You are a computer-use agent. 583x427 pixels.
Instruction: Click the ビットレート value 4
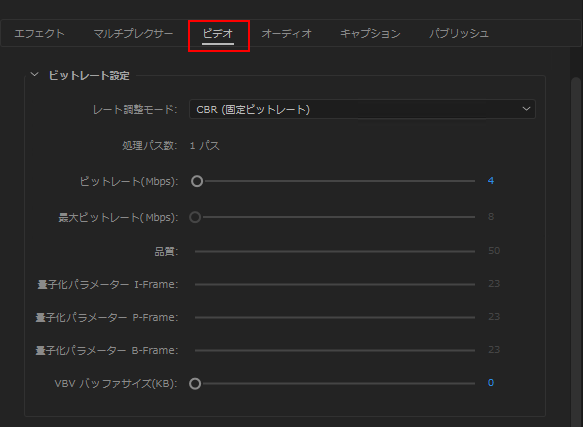(491, 181)
